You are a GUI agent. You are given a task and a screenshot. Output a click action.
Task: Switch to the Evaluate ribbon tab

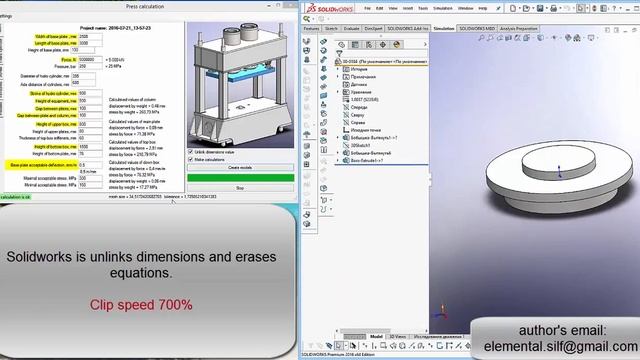click(x=351, y=29)
